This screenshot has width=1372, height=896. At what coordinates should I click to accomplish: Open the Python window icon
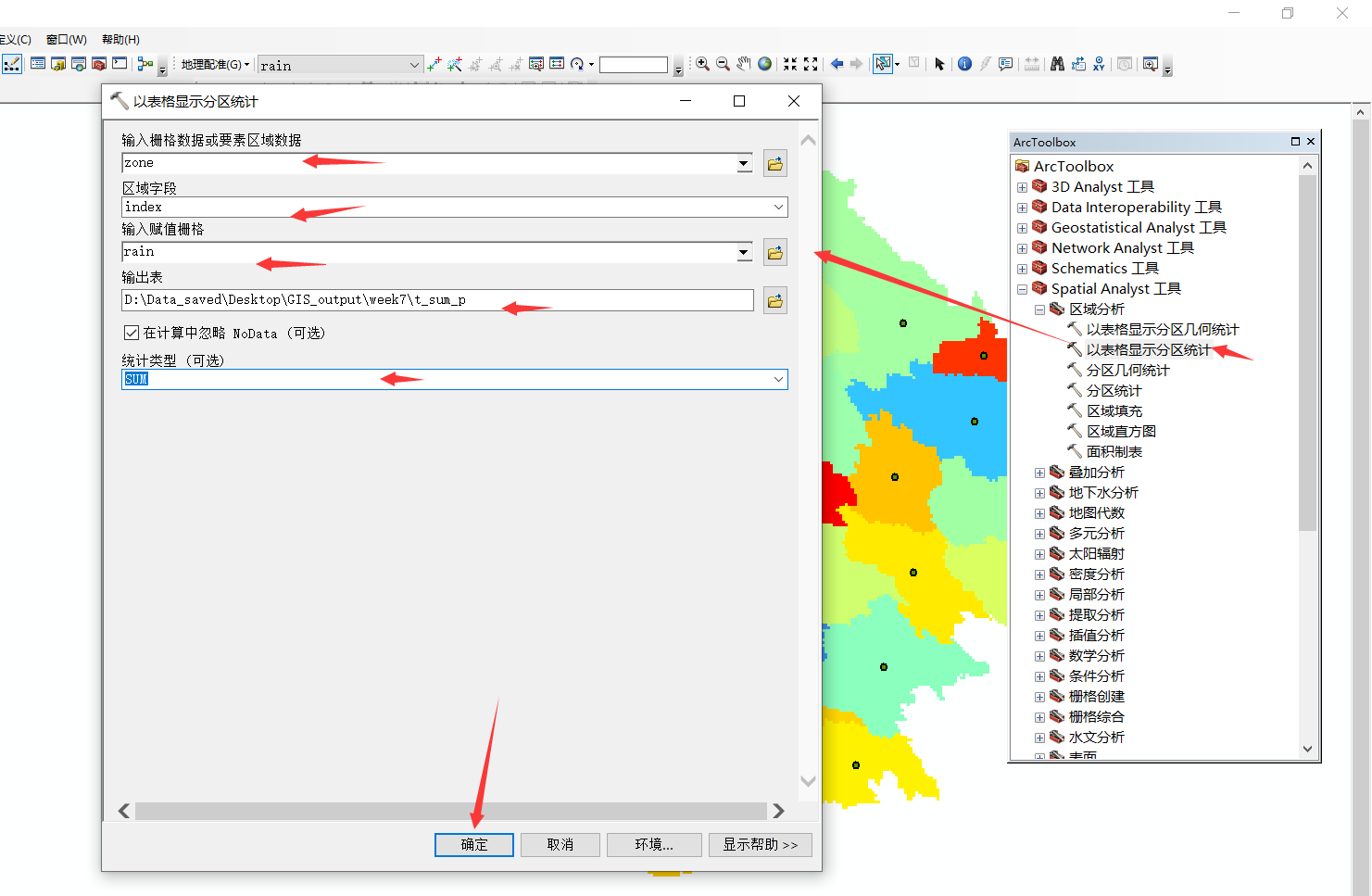coord(120,64)
